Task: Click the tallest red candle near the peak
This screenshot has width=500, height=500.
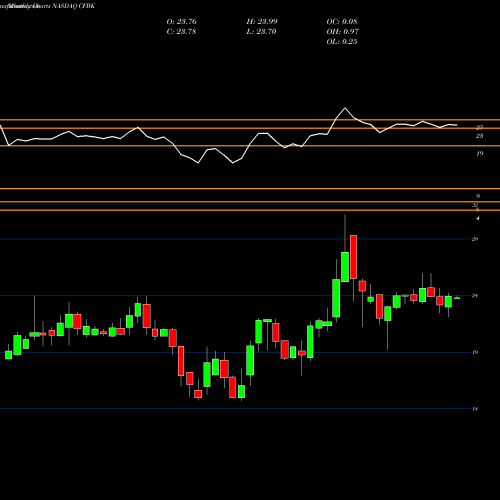Action: tap(353, 257)
